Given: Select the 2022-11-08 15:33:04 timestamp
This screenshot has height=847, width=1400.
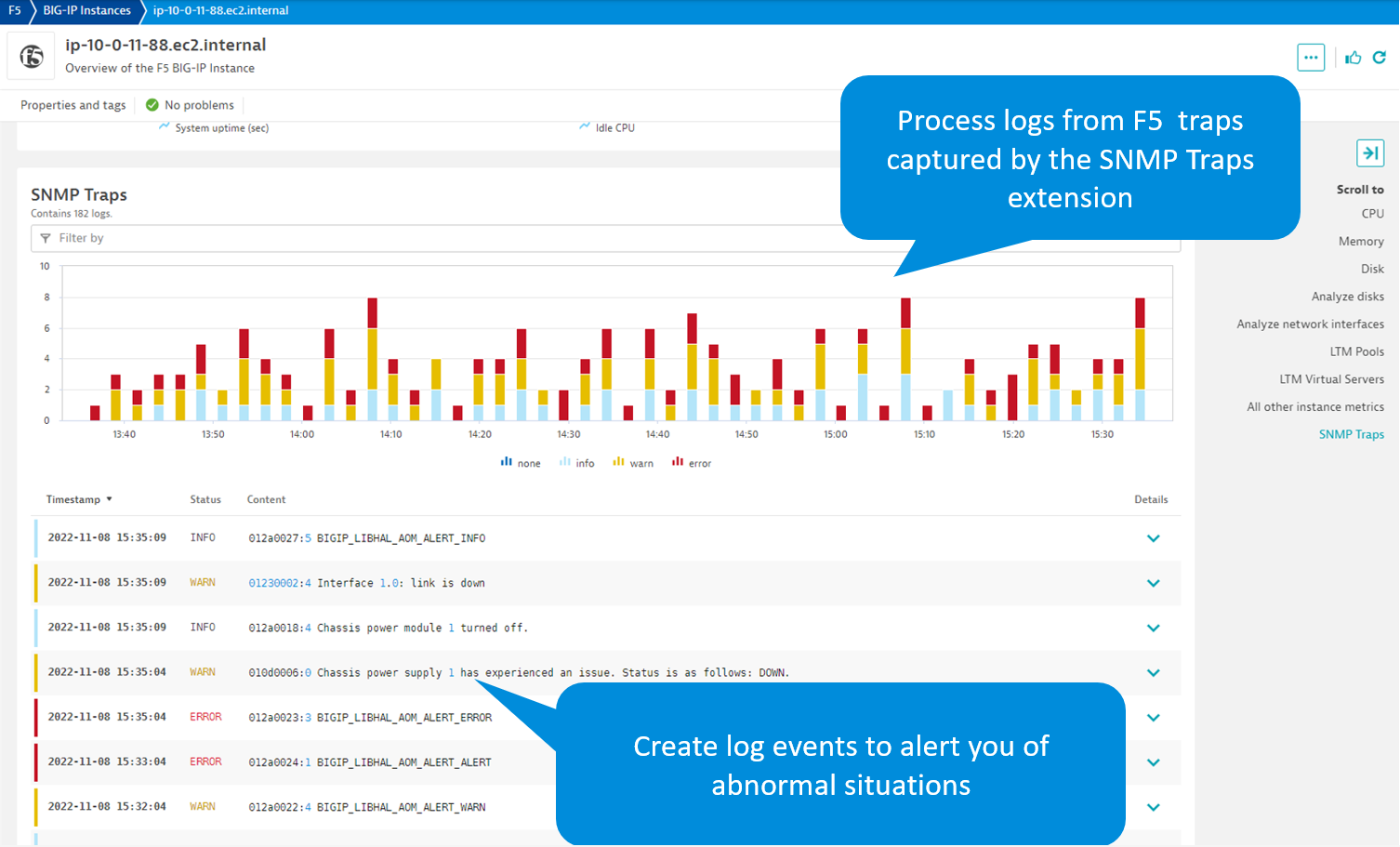Looking at the screenshot, I should 107,761.
